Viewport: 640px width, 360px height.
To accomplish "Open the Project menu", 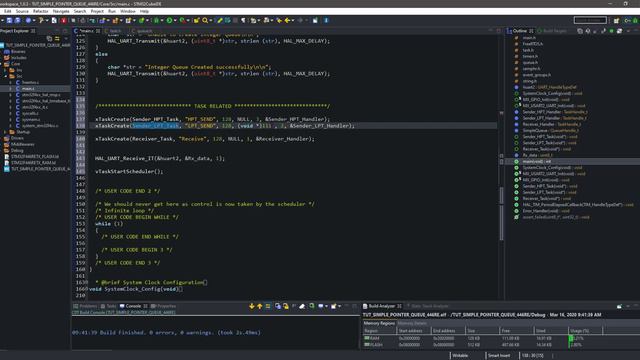I will coord(97,11).
